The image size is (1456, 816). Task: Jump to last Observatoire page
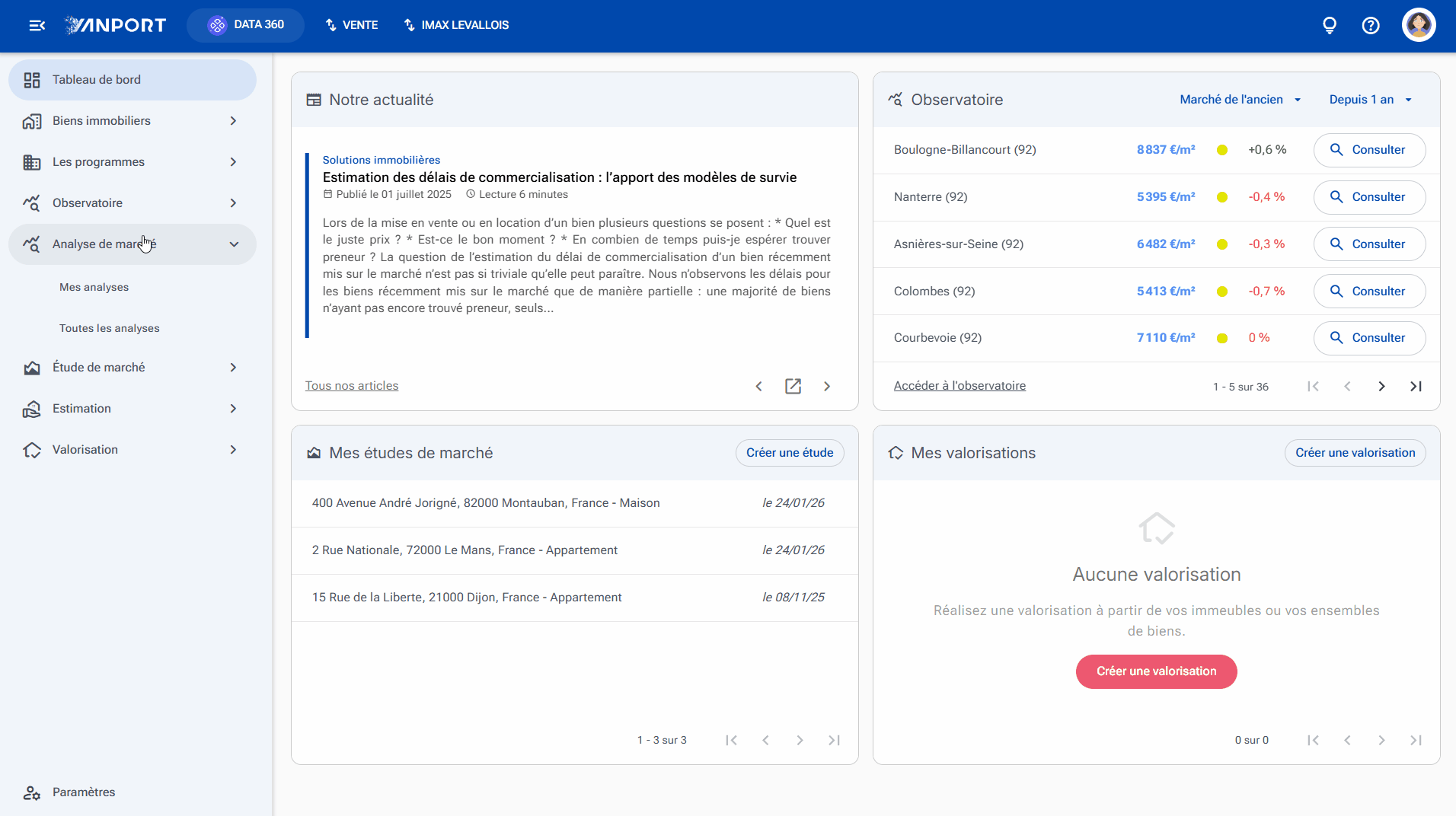(1416, 386)
